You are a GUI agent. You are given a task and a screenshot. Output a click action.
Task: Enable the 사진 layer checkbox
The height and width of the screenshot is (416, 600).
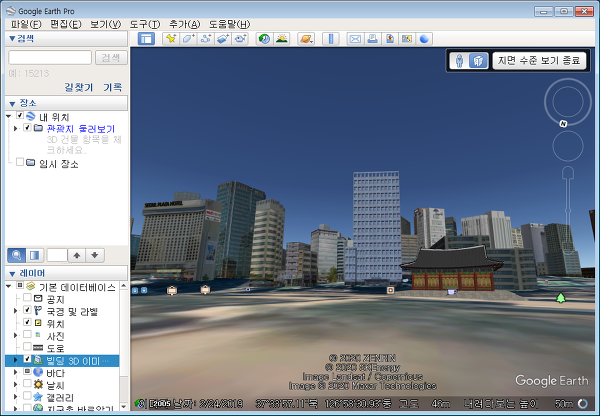pyautogui.click(x=27, y=334)
